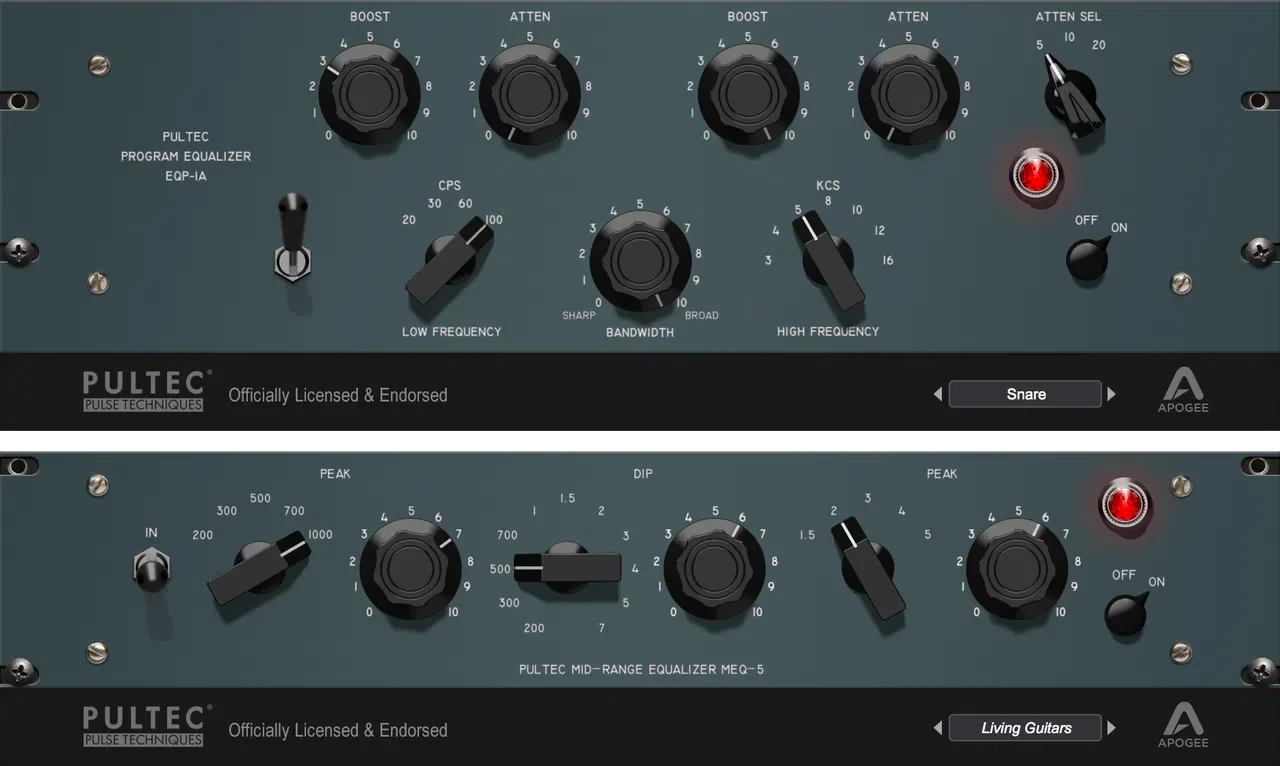Image resolution: width=1280 pixels, height=766 pixels.
Task: Click the '1000' mark on the MEQ-5 peak selector
Action: click(x=320, y=535)
